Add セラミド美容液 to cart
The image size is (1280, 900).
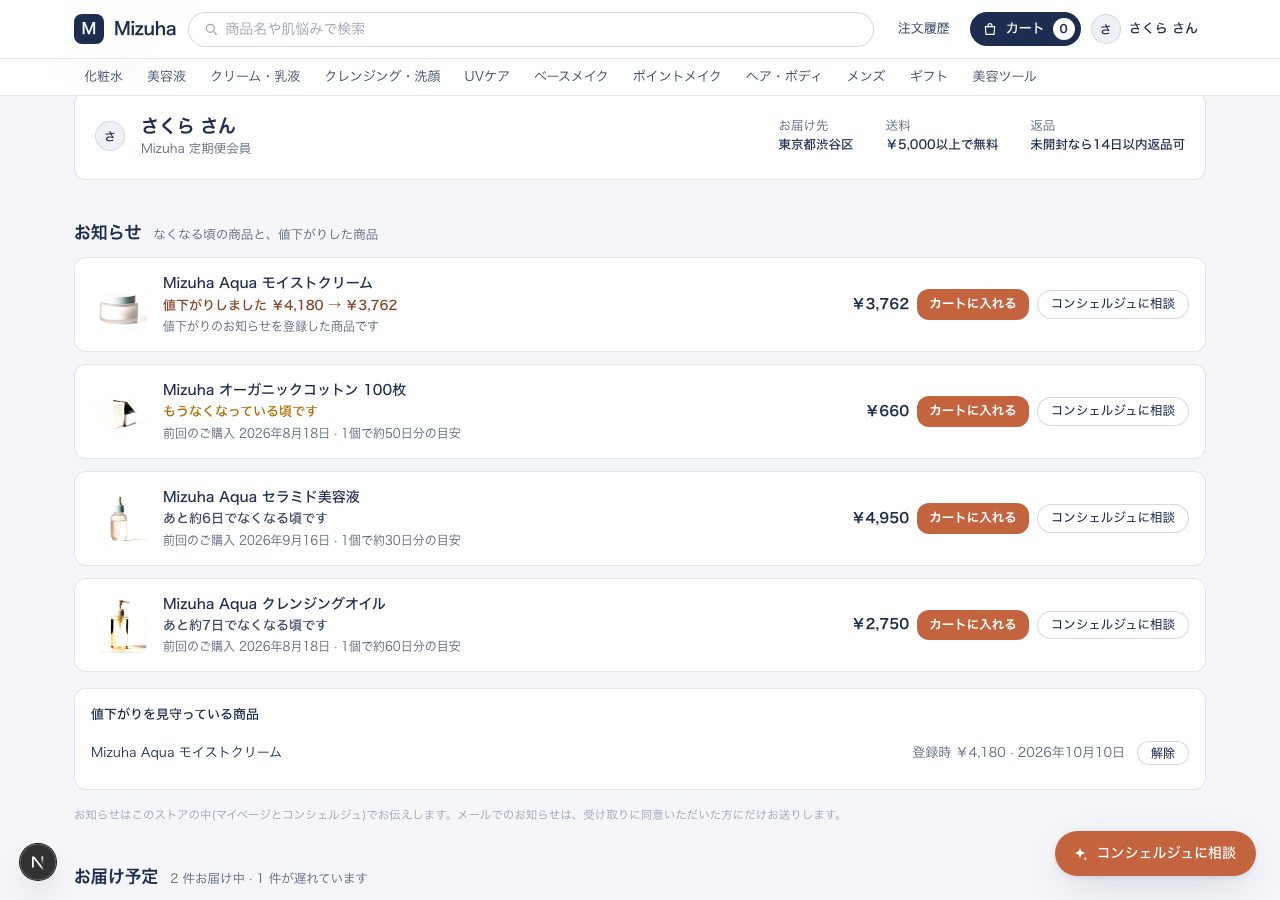973,518
